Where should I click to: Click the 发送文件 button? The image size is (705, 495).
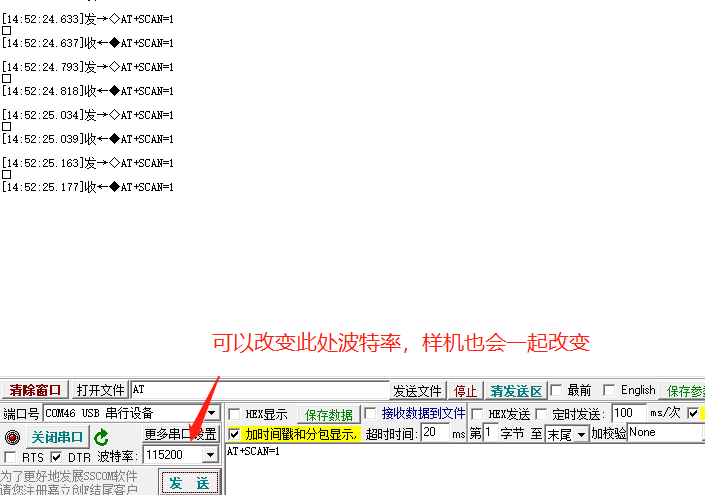(x=417, y=391)
